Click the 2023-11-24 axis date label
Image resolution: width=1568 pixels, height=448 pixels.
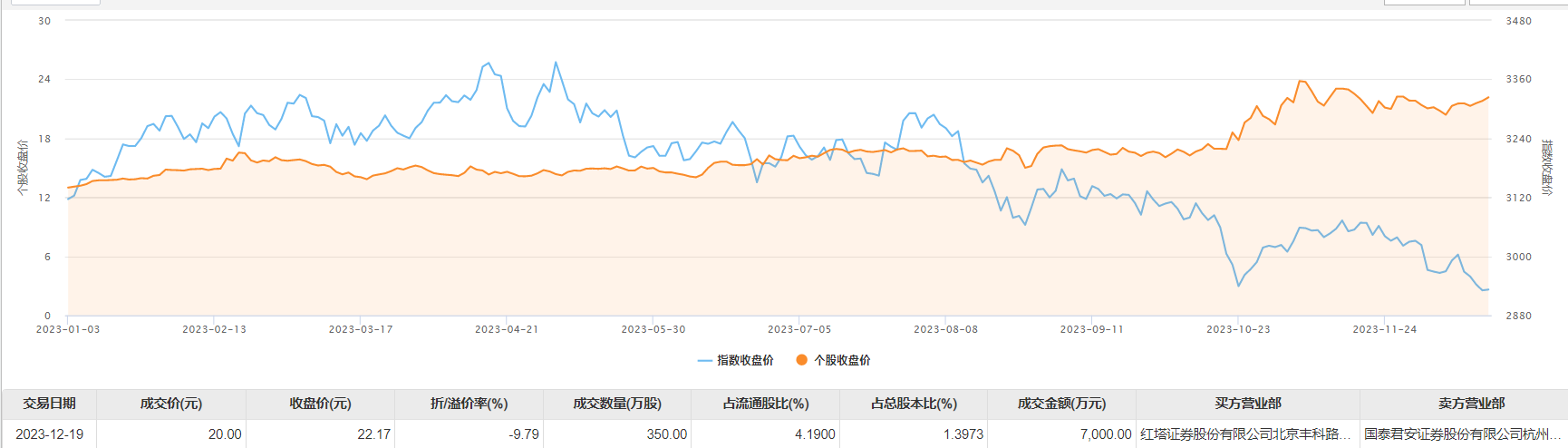click(x=1385, y=329)
